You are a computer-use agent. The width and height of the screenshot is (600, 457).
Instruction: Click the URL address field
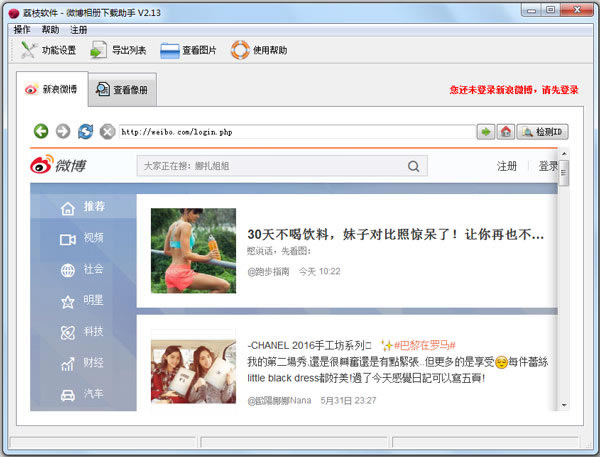(297, 132)
